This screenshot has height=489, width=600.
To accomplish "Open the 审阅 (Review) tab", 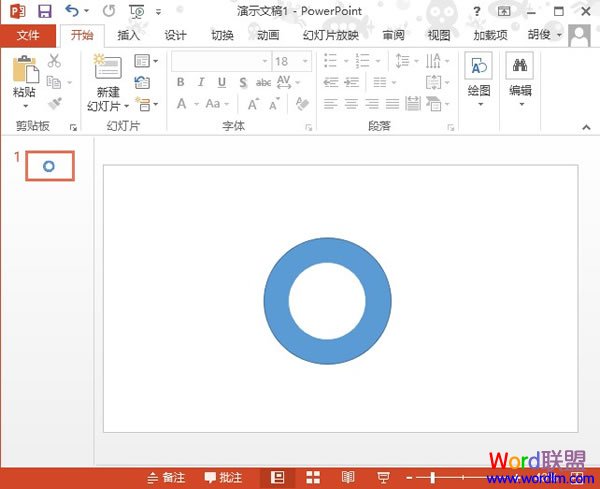I will tap(393, 36).
